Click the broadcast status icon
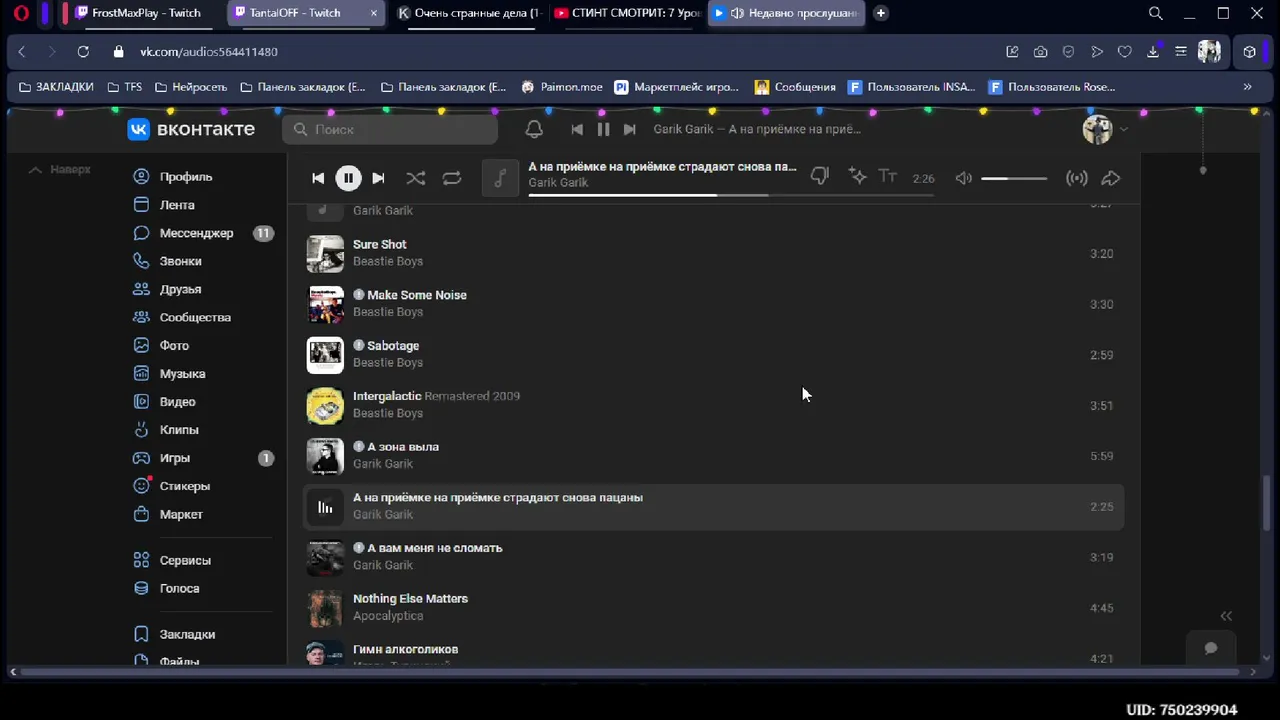The width and height of the screenshot is (1280, 720). [x=1077, y=178]
